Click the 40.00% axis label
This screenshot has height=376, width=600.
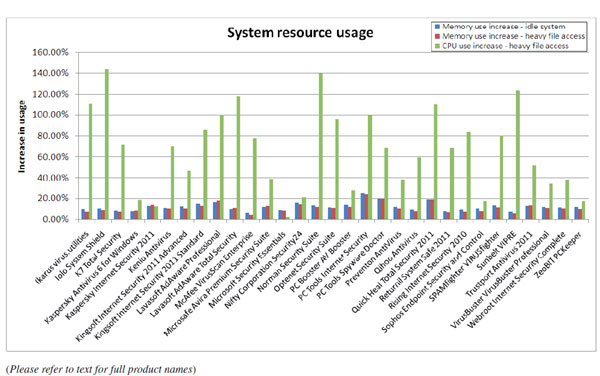coord(53,178)
